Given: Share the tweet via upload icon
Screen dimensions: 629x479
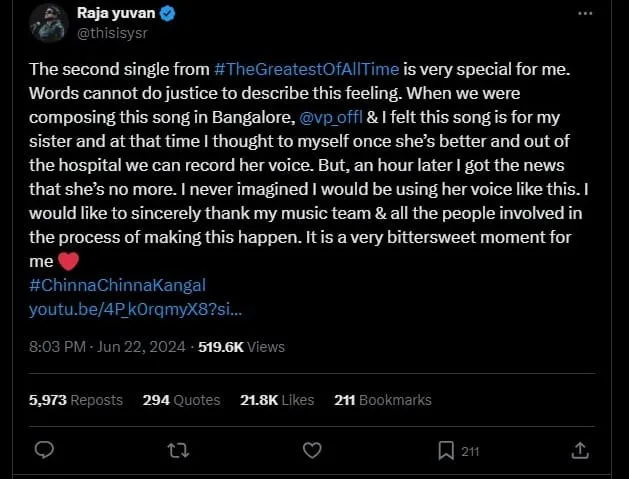Looking at the screenshot, I should click(x=581, y=451).
